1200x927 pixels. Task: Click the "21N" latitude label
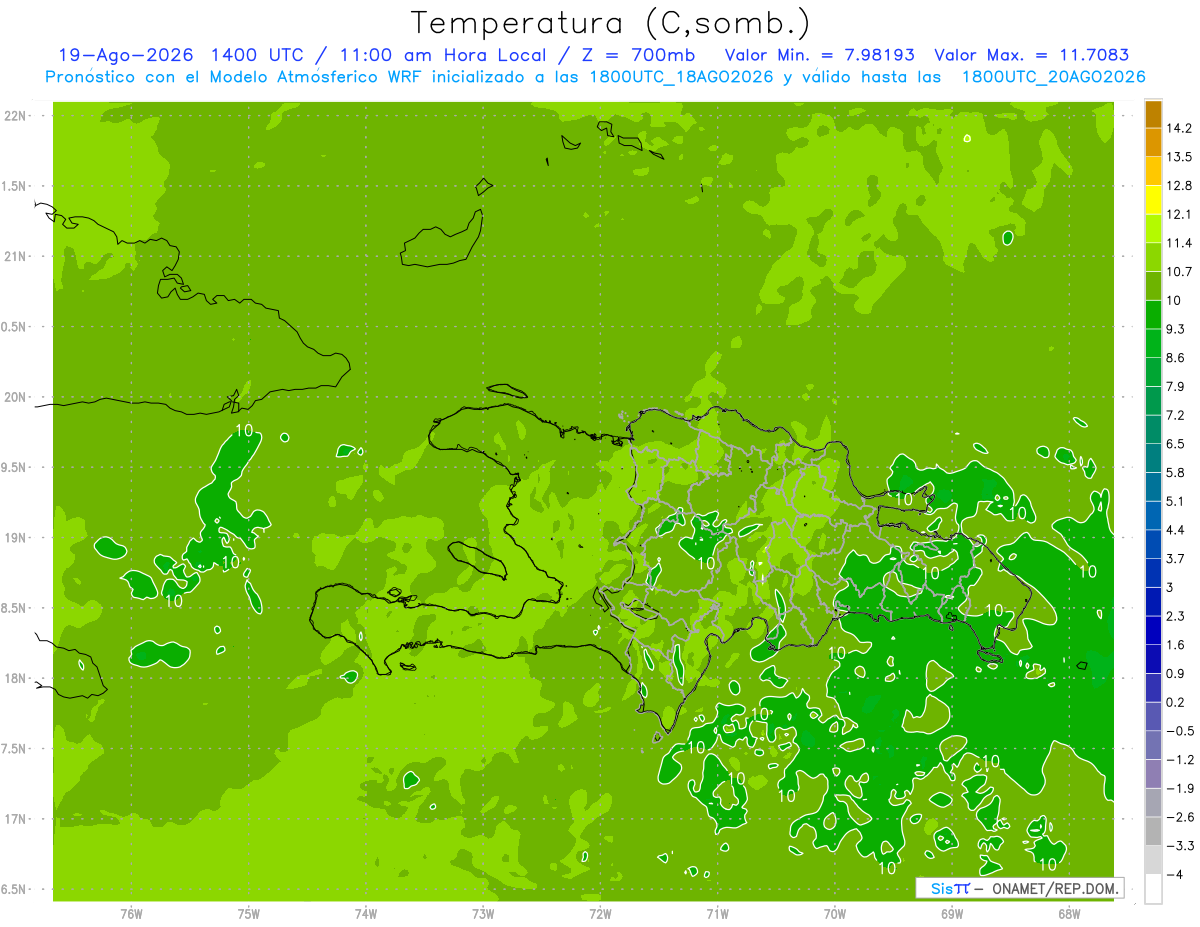tap(16, 256)
